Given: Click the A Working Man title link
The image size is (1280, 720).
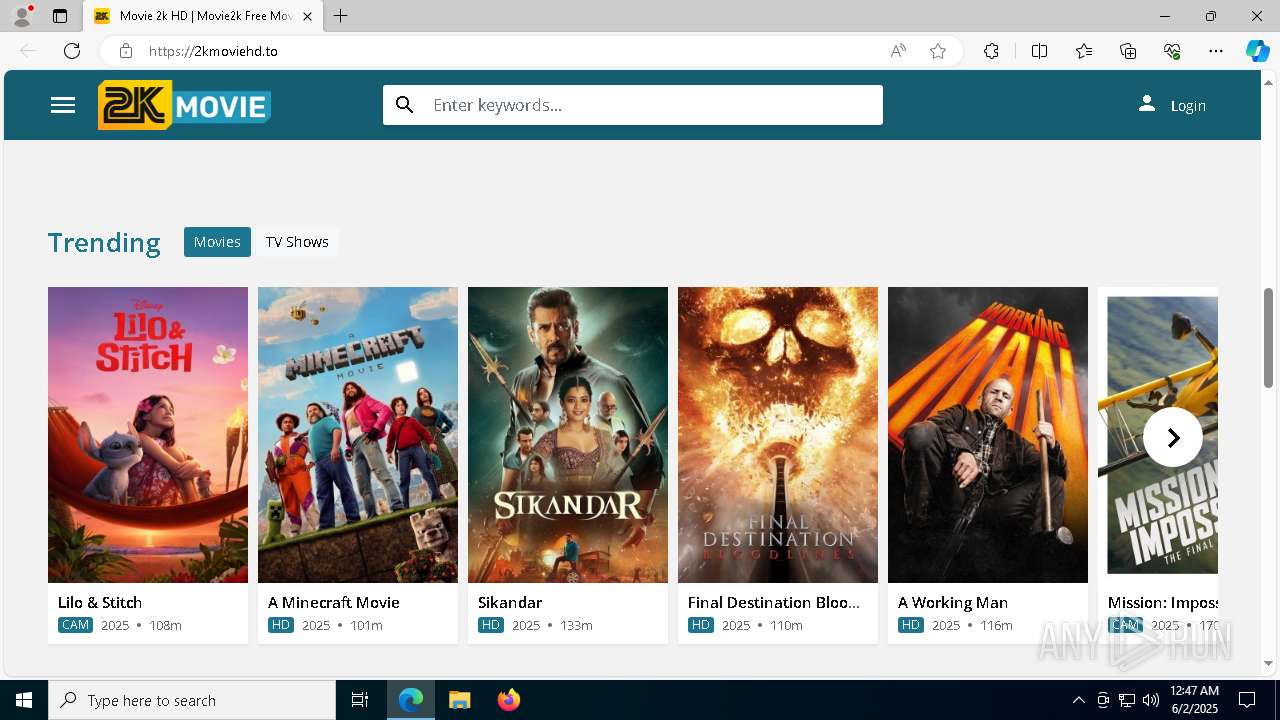Looking at the screenshot, I should [x=953, y=602].
